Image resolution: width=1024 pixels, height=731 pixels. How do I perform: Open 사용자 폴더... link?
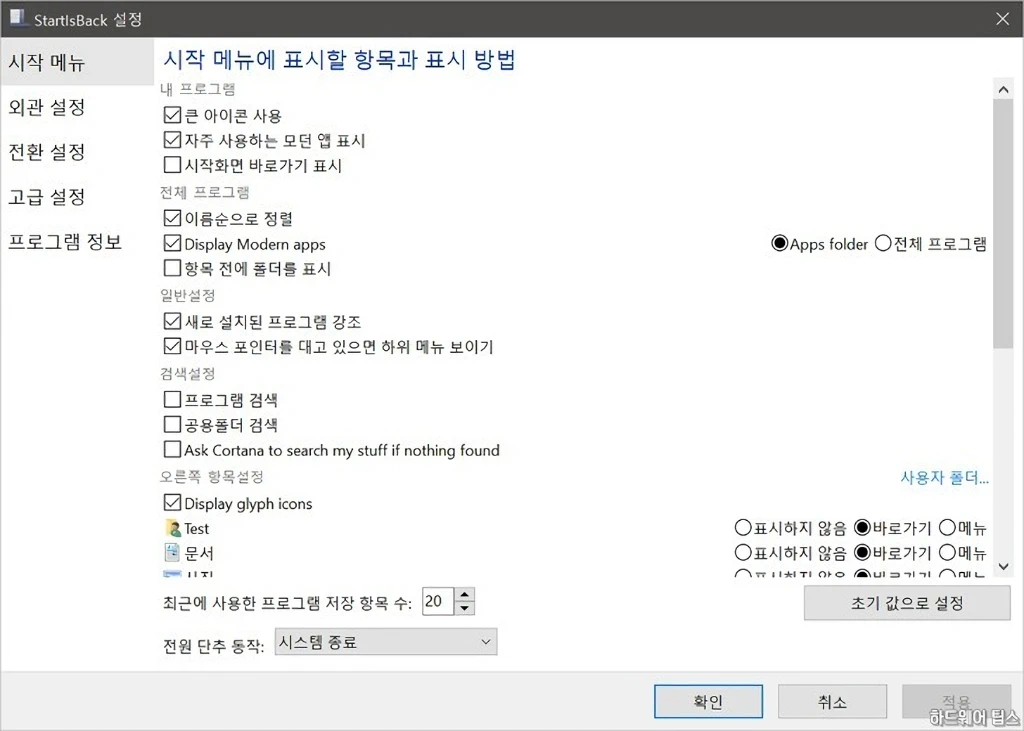tap(944, 478)
